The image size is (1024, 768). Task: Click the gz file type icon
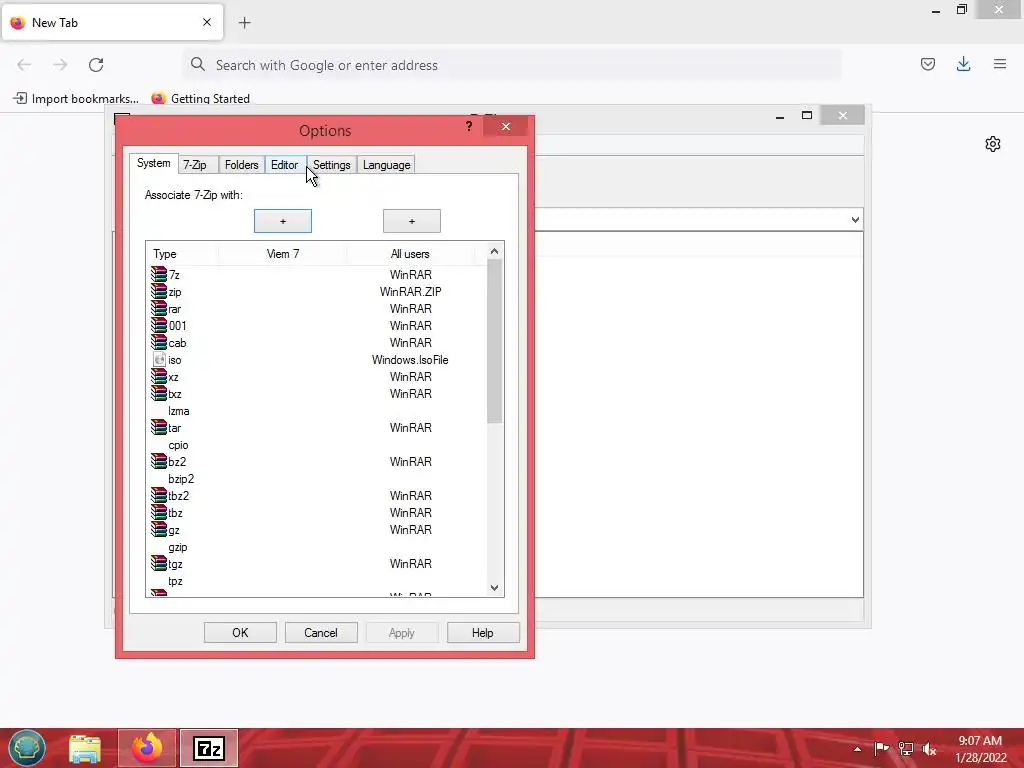coord(159,529)
